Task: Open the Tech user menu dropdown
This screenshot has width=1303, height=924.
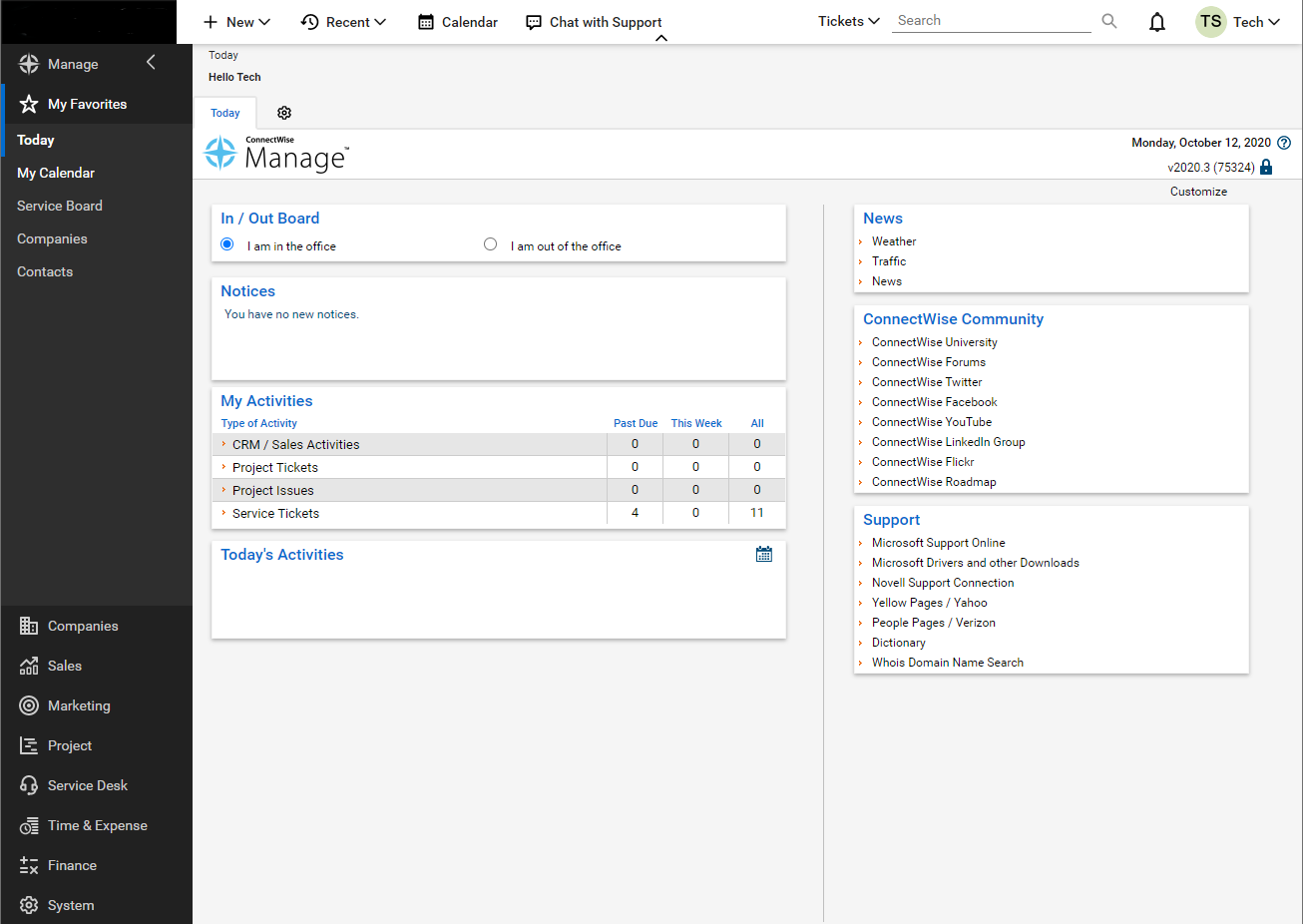Action: click(1274, 22)
